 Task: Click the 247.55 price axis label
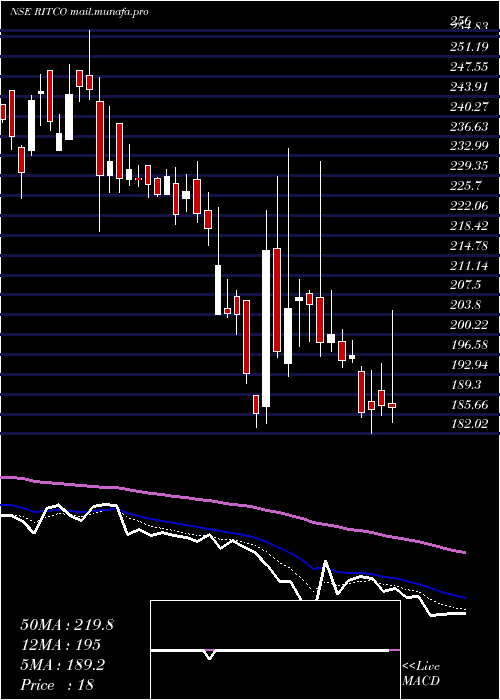(x=469, y=67)
